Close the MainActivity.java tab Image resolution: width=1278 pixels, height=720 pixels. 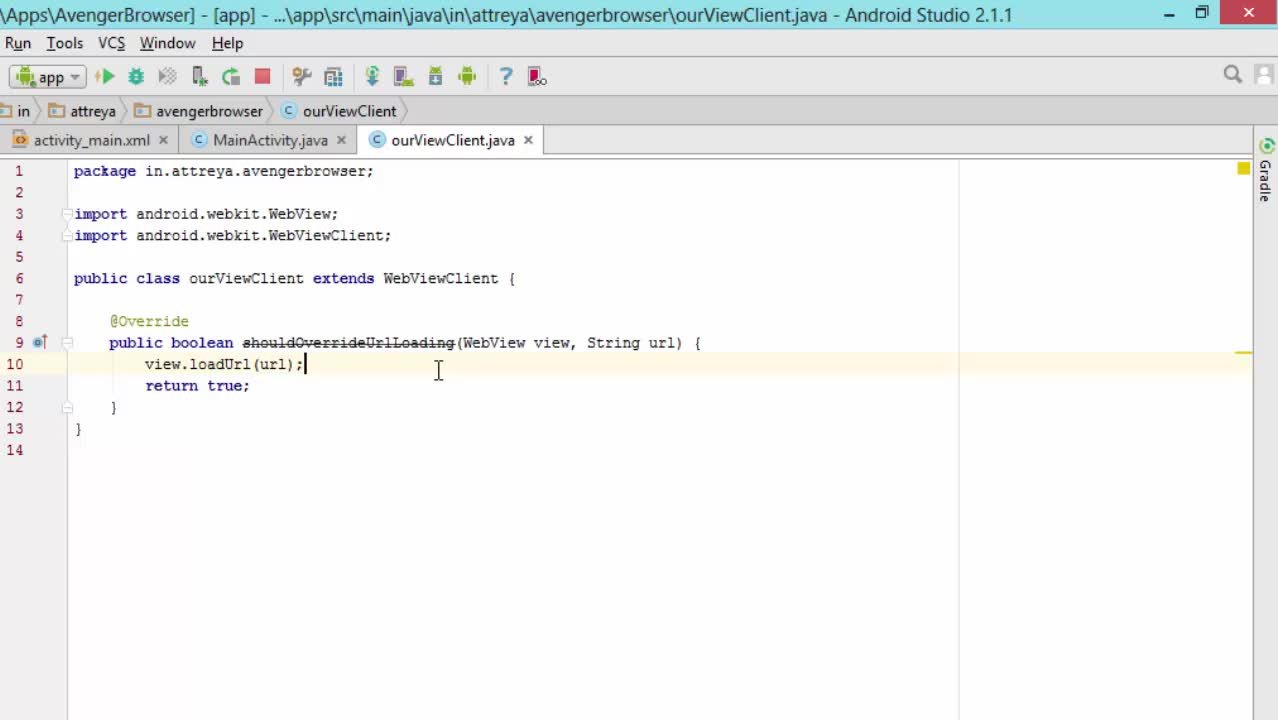coord(341,140)
